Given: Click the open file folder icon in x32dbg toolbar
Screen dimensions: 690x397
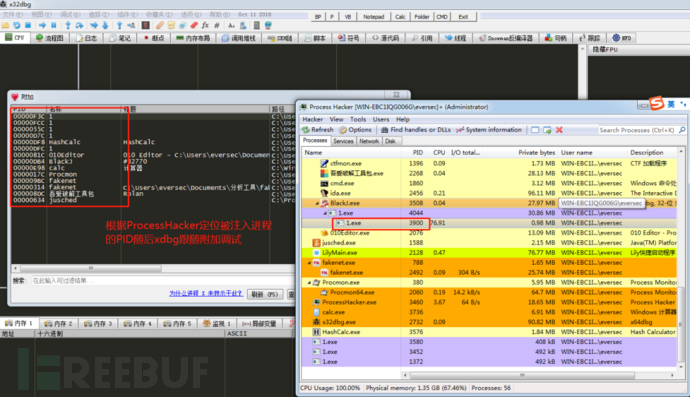Looking at the screenshot, I should (5, 26).
